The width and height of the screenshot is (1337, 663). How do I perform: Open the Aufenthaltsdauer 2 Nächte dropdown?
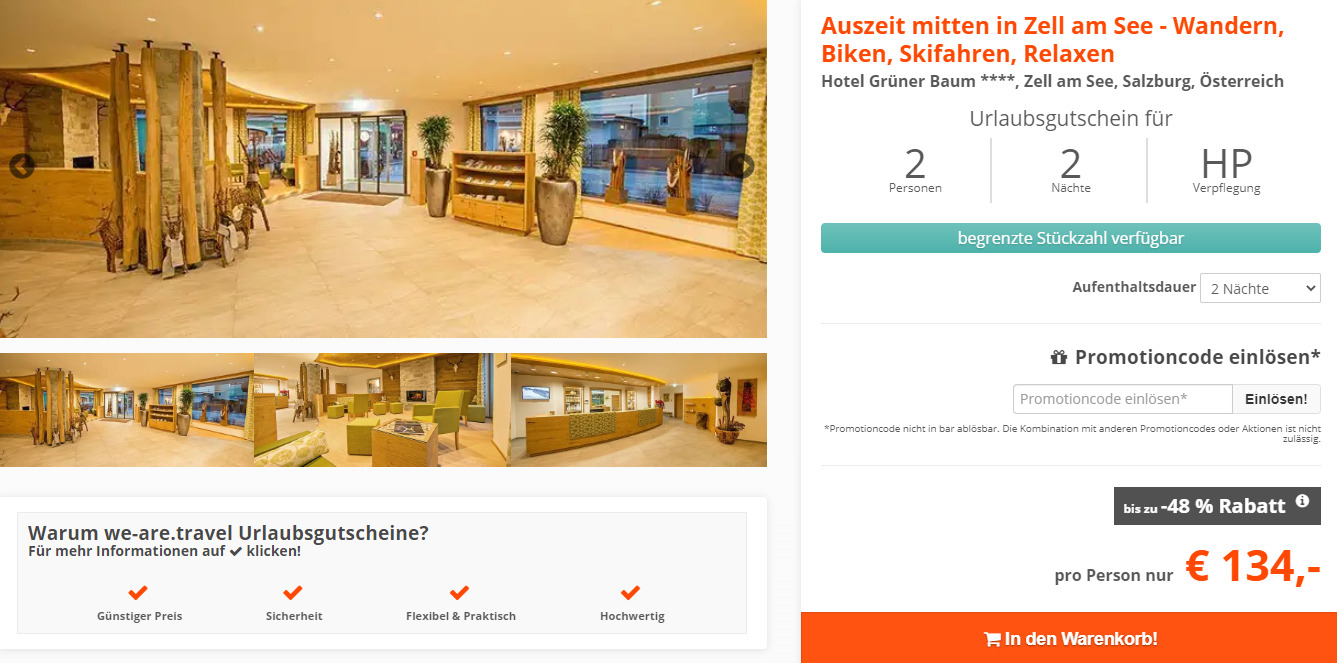1260,288
